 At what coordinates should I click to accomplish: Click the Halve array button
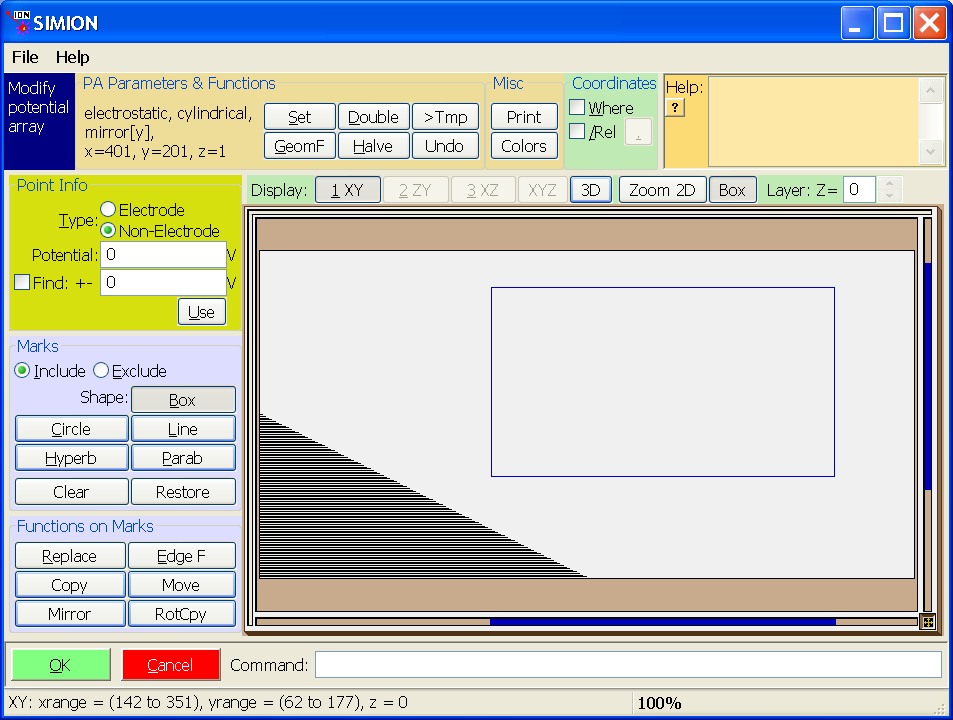point(373,146)
